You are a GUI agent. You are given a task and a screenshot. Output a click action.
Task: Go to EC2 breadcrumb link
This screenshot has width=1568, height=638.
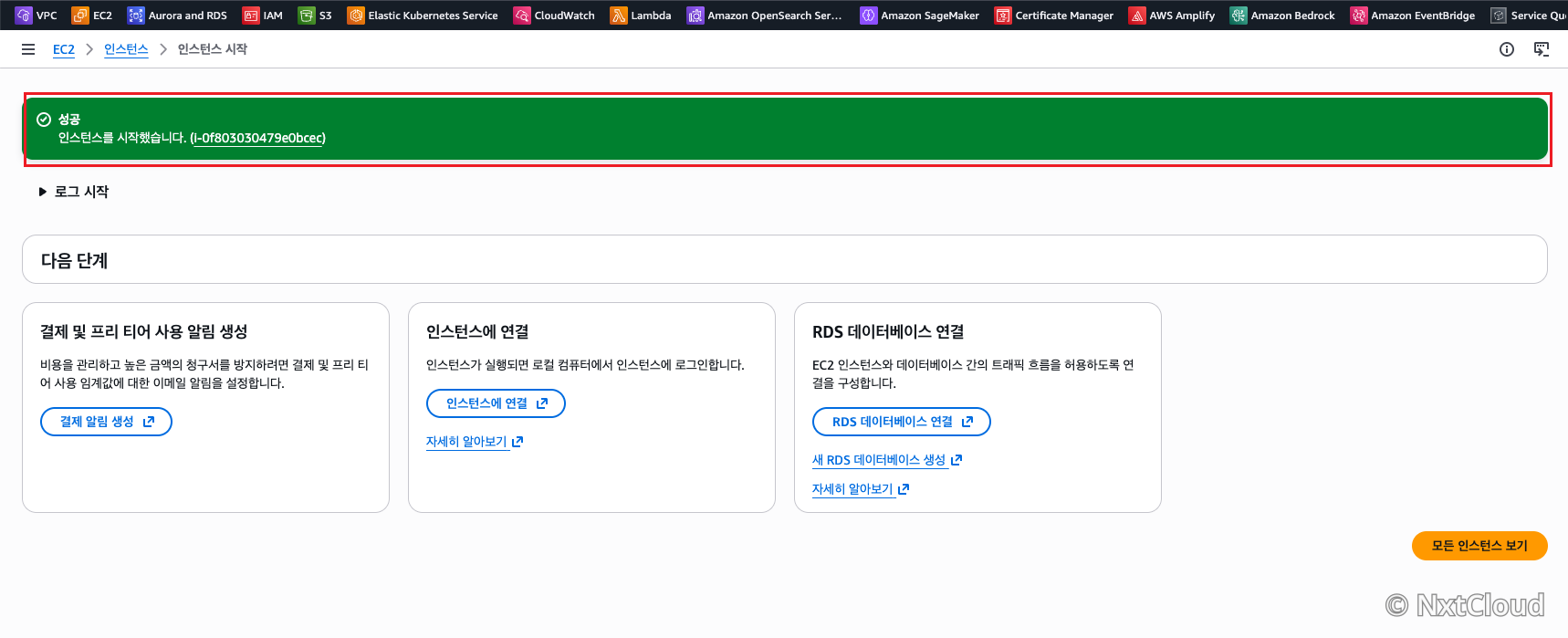click(x=64, y=49)
